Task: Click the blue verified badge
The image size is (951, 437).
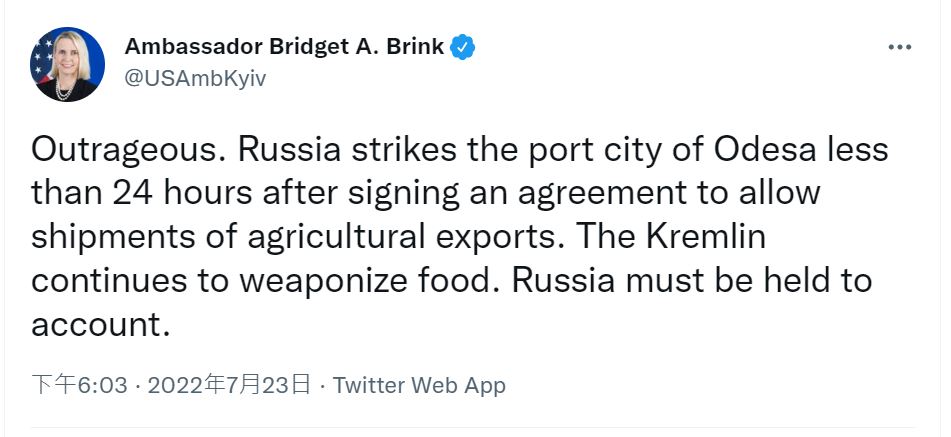Action: pos(462,47)
